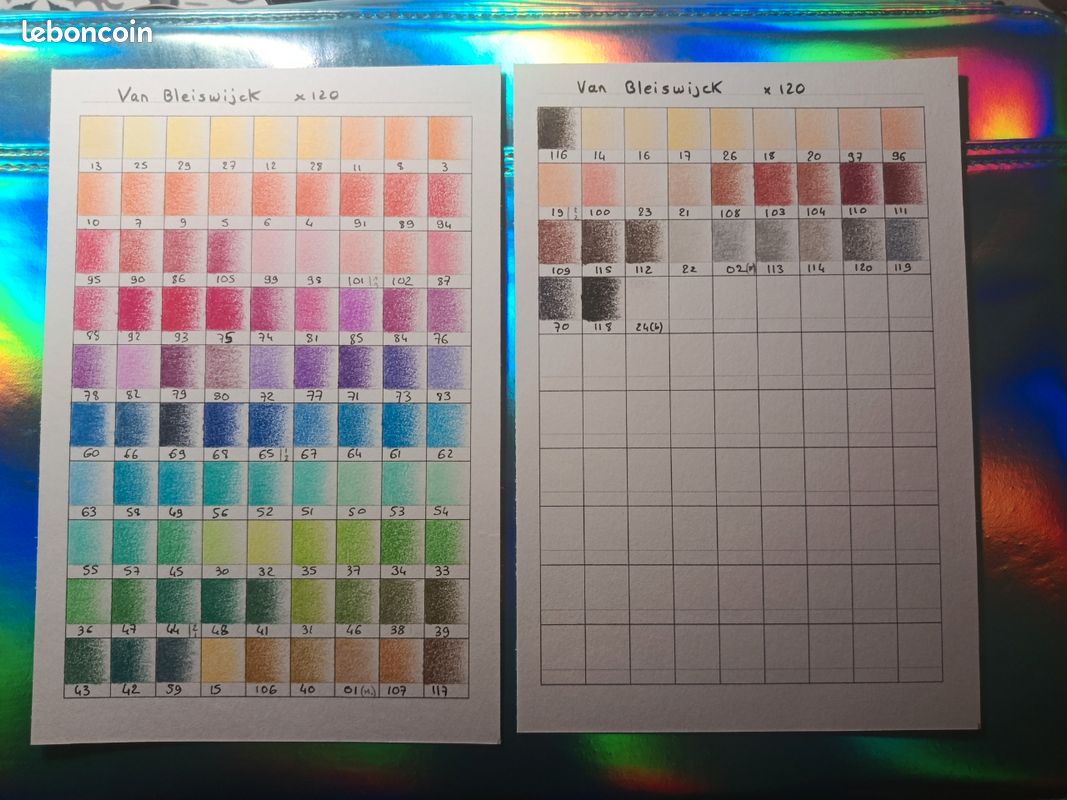The width and height of the screenshot is (1067, 800).
Task: Select the dark brown swatch numbered 117
Action: (446, 661)
